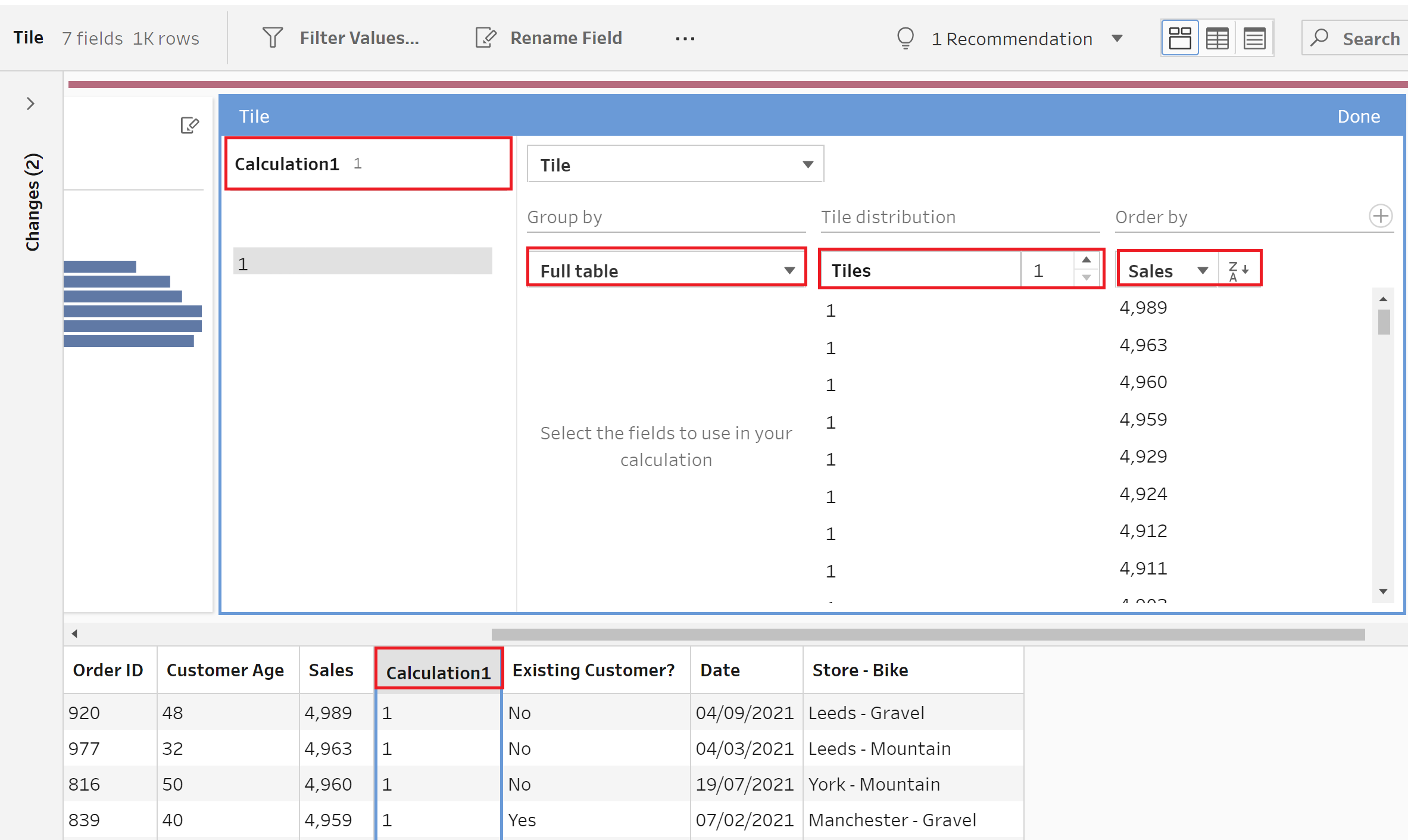Click the search magnifier icon

pos(1320,38)
